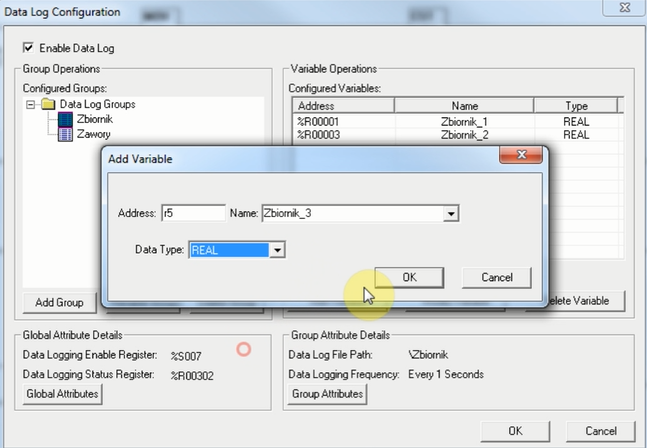The width and height of the screenshot is (647, 448).
Task: Cancel the Add Variable dialog
Action: 497,277
